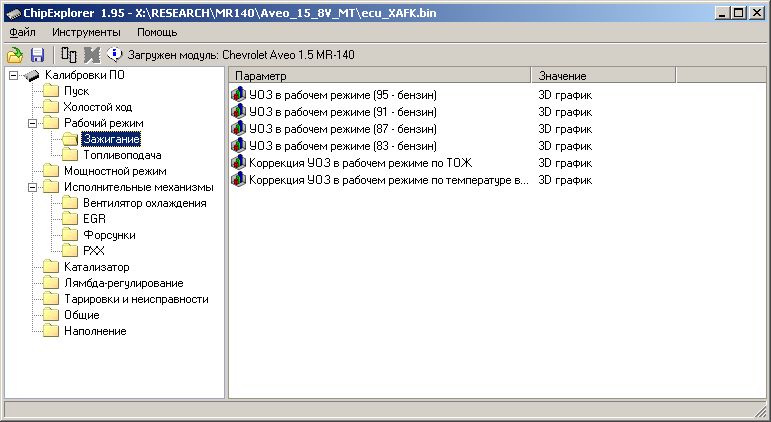
Task: Click the Форсунки folder icon
Action: pyautogui.click(x=70, y=235)
